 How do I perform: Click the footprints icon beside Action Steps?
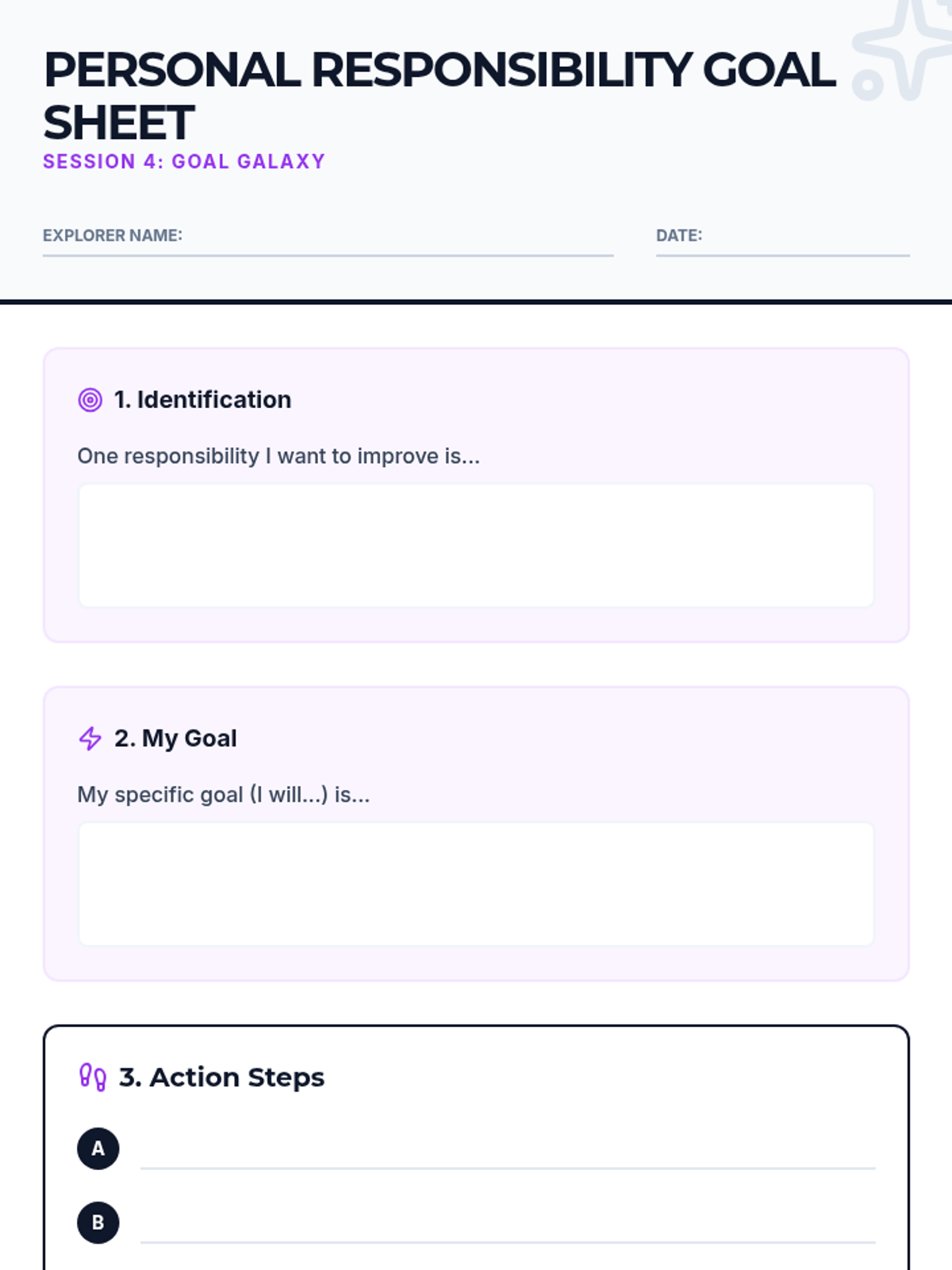[93, 1077]
